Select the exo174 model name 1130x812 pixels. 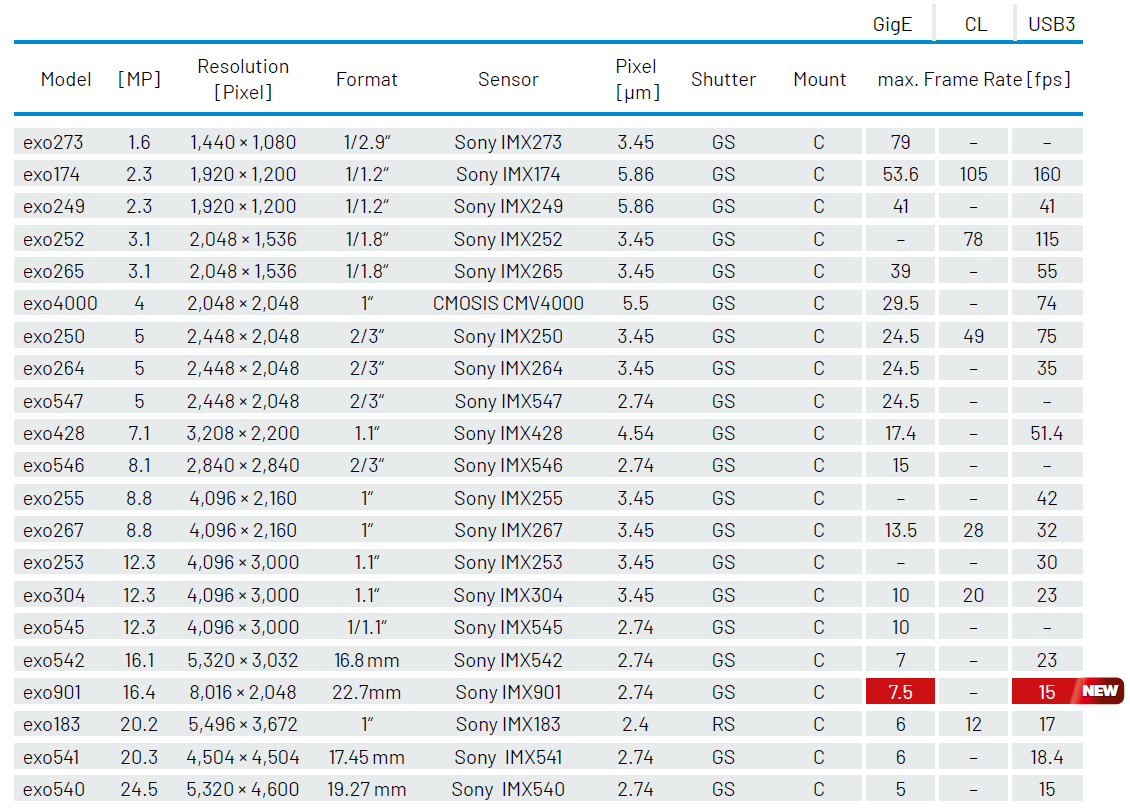[51, 174]
